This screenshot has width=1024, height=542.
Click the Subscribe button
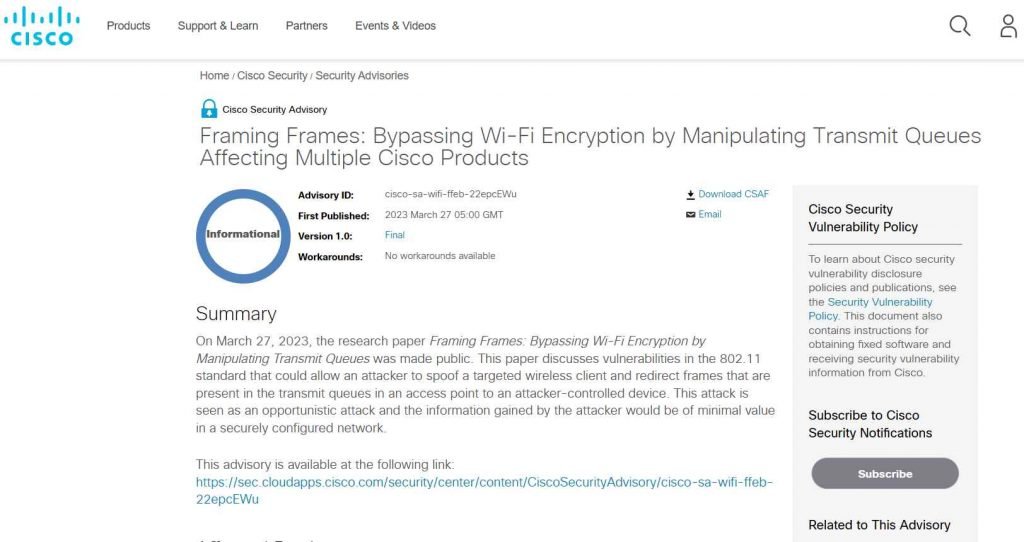tap(885, 473)
